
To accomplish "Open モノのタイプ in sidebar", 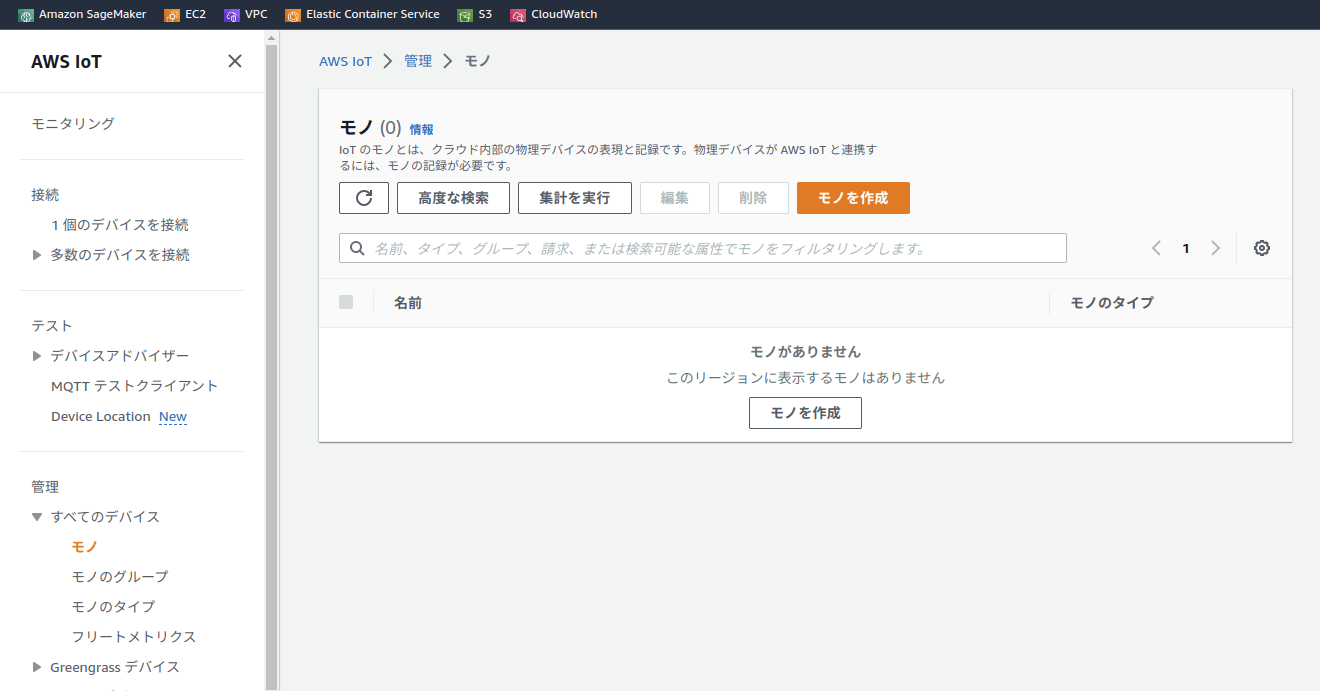I will coord(113,607).
